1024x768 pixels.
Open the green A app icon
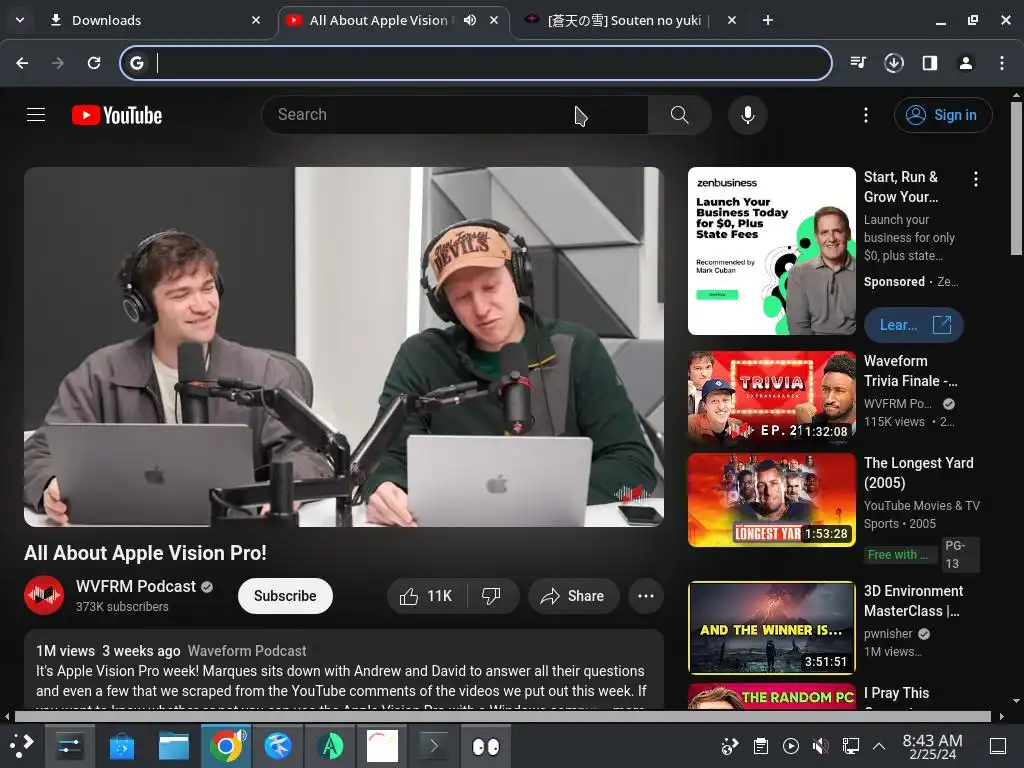point(330,746)
